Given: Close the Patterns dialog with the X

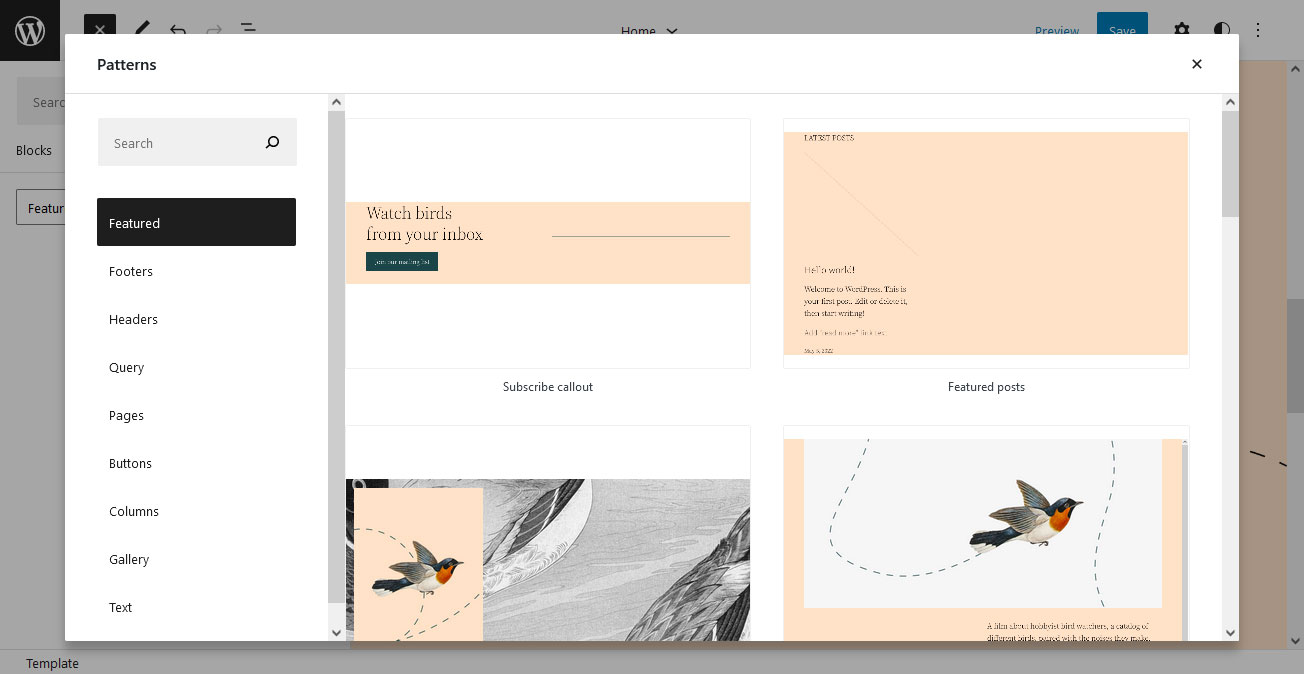Looking at the screenshot, I should tap(1196, 63).
